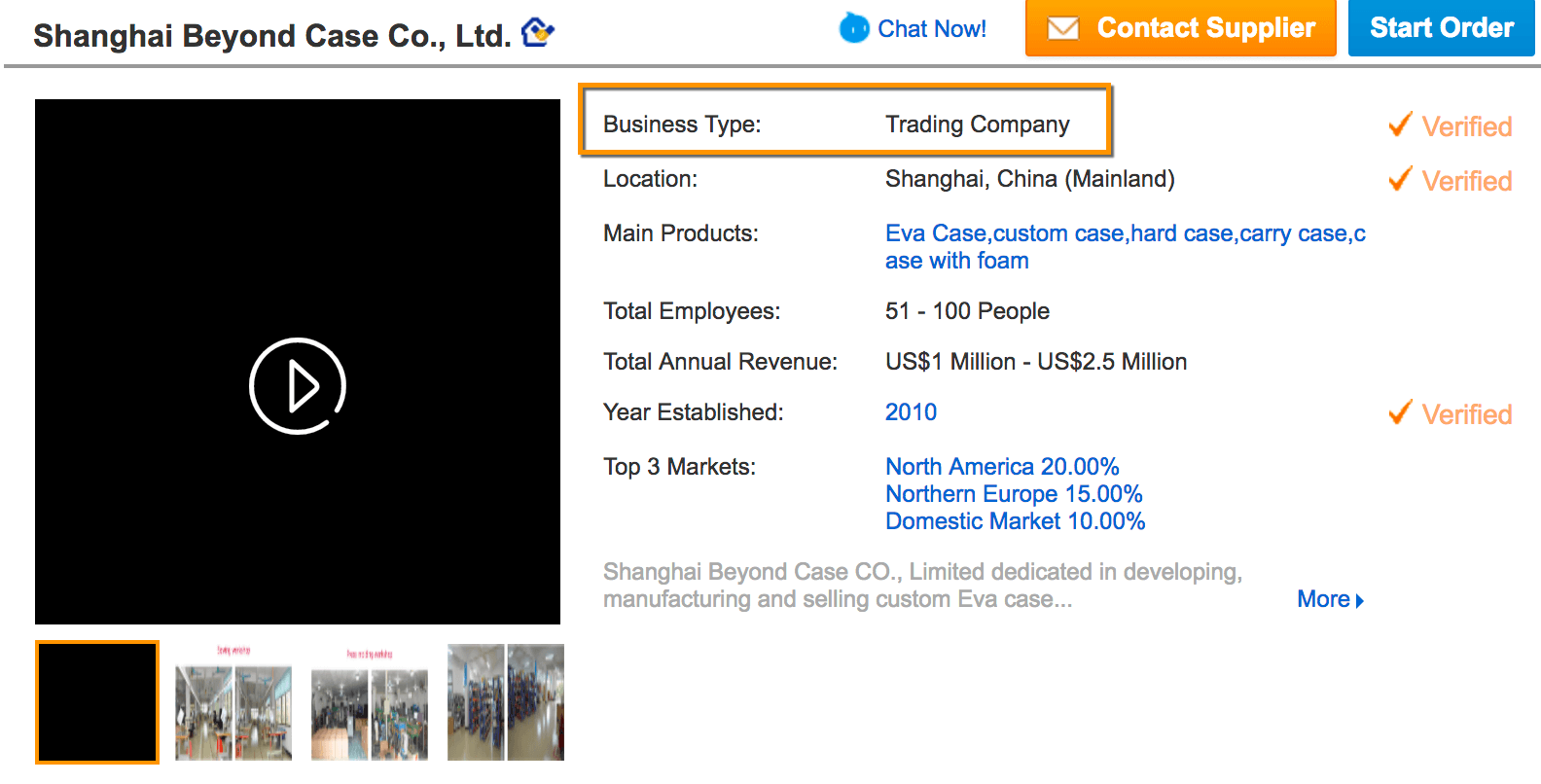Click the grey company description paragraph

coord(922,586)
